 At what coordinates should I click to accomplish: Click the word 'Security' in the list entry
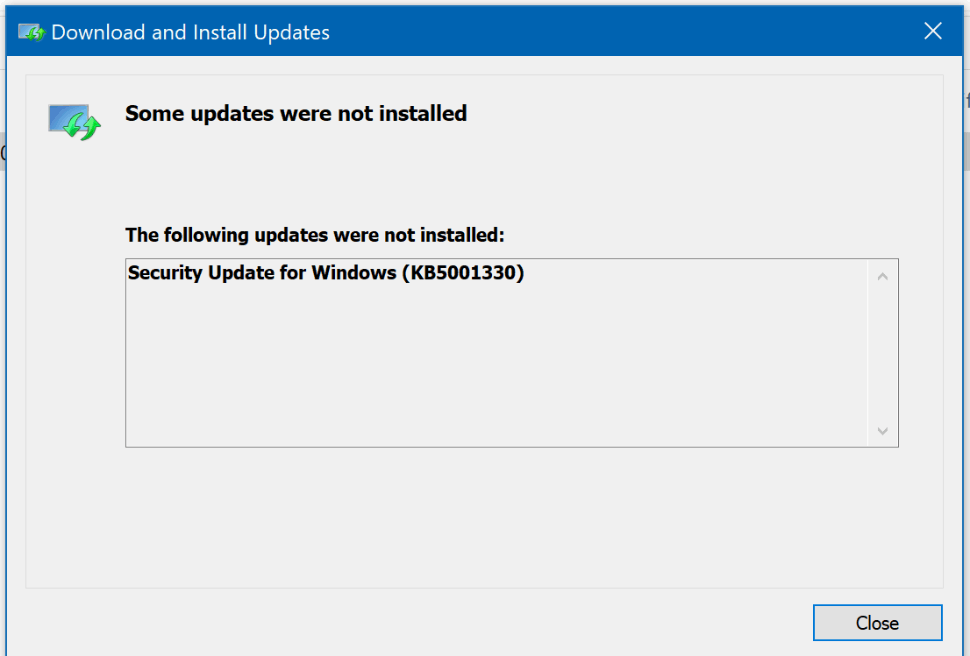pyautogui.click(x=165, y=273)
